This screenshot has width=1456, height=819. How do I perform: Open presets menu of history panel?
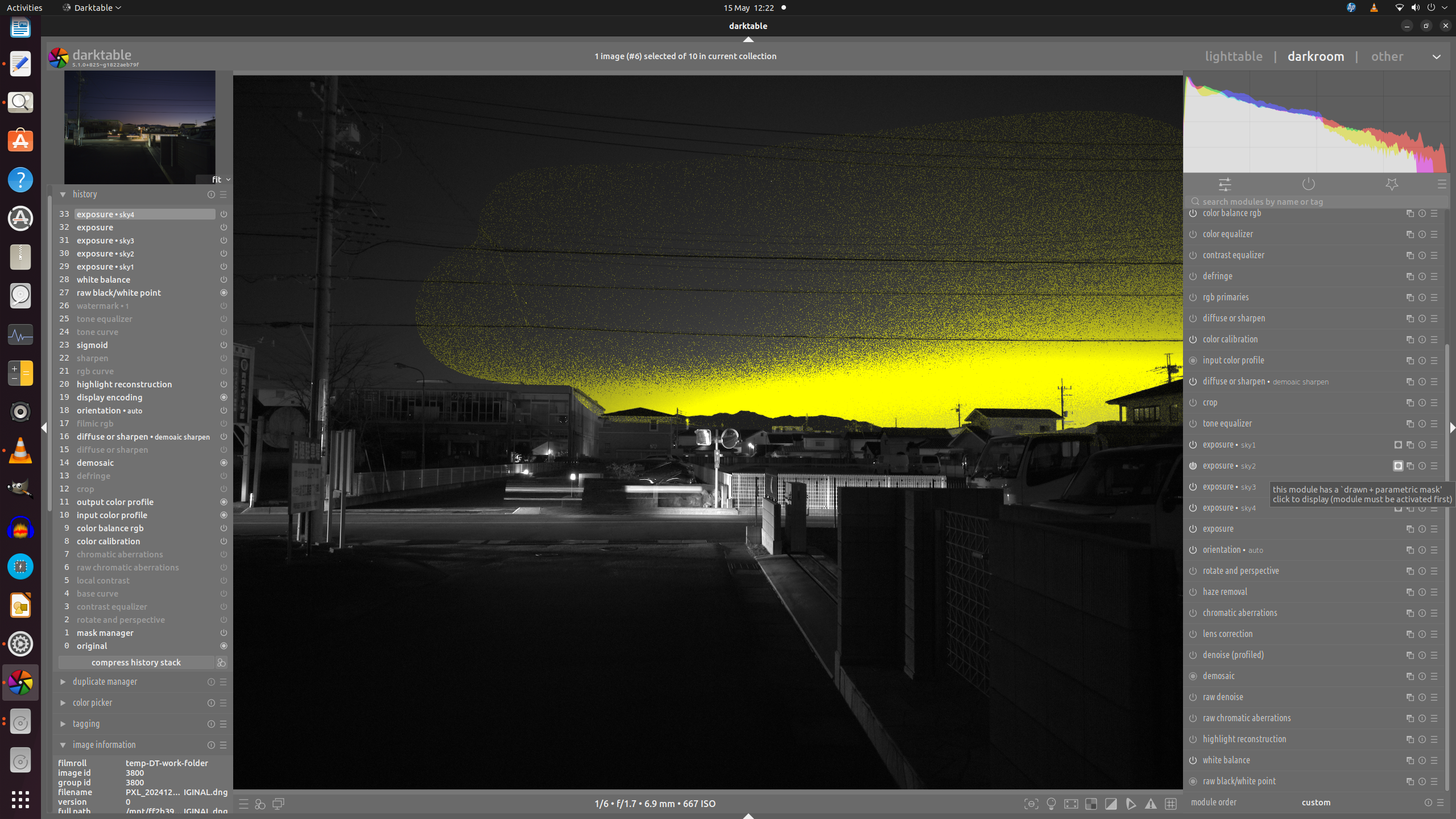point(223,195)
